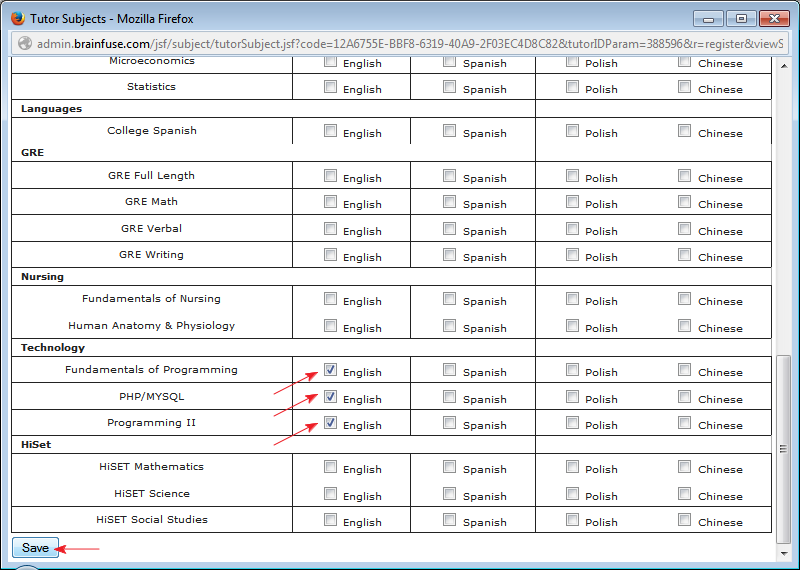Select English for GRE Verbal
The width and height of the screenshot is (800, 570).
pos(331,229)
